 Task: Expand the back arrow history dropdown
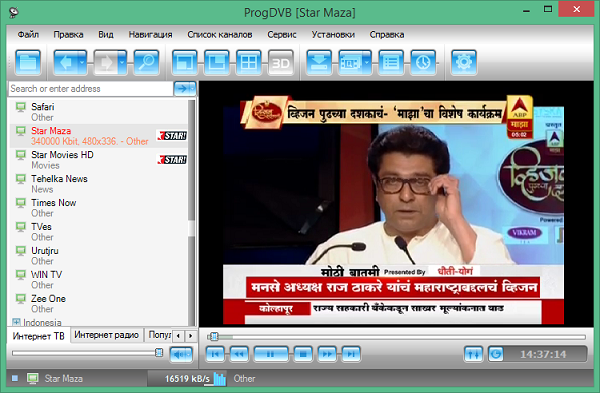[x=82, y=62]
